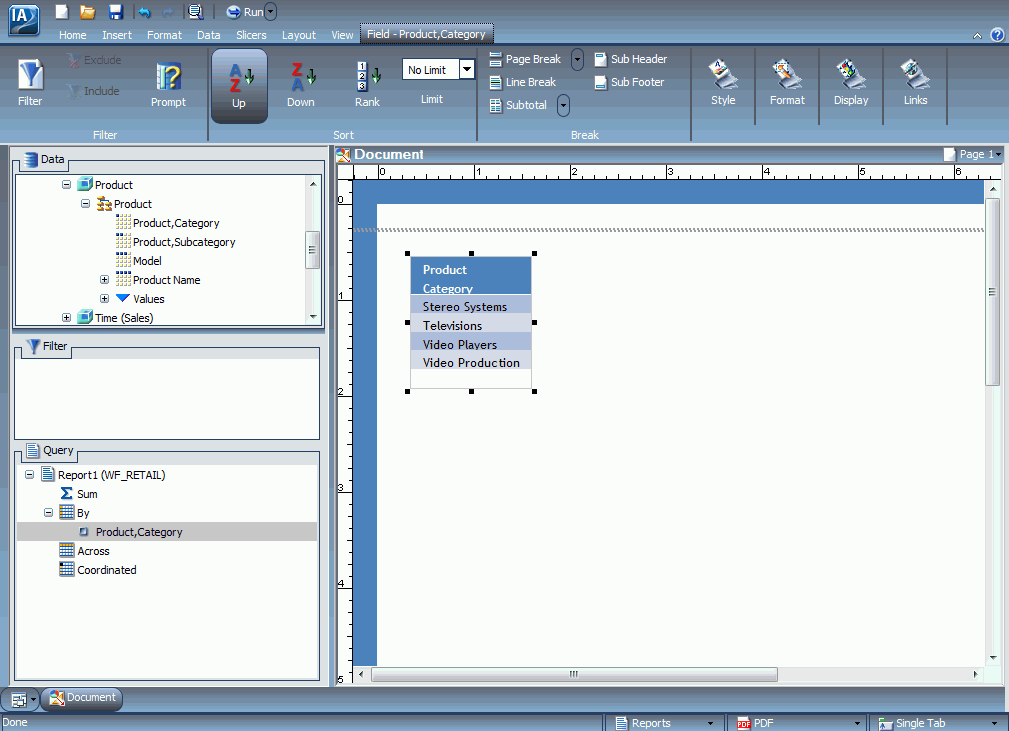Select Product,Category under By in Query
1009x731 pixels.
pyautogui.click(x=139, y=532)
